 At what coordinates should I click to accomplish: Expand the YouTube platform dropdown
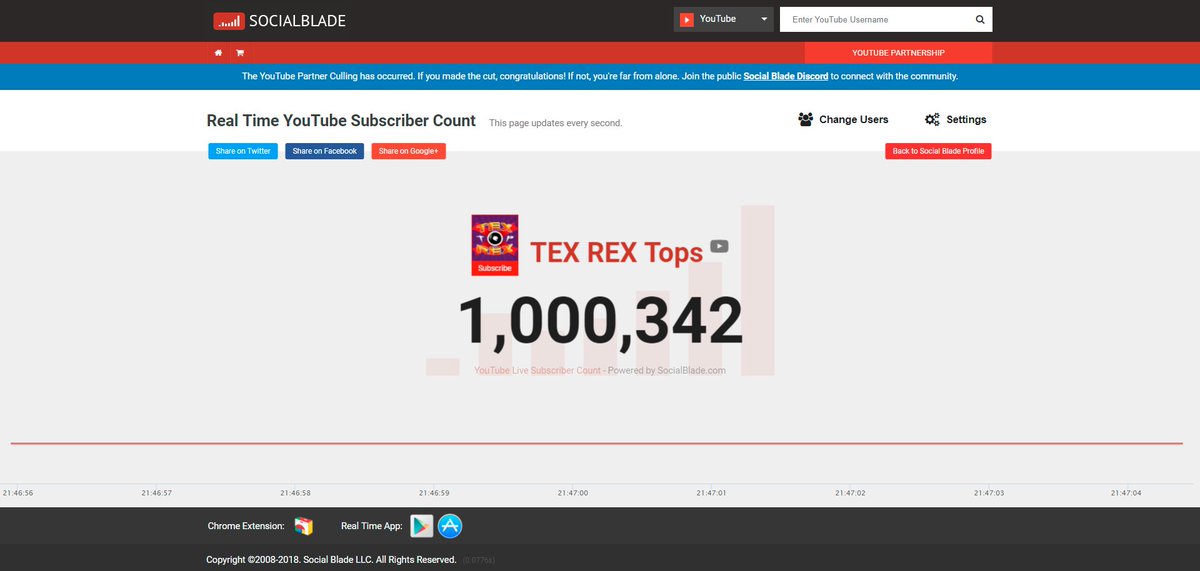pyautogui.click(x=724, y=19)
